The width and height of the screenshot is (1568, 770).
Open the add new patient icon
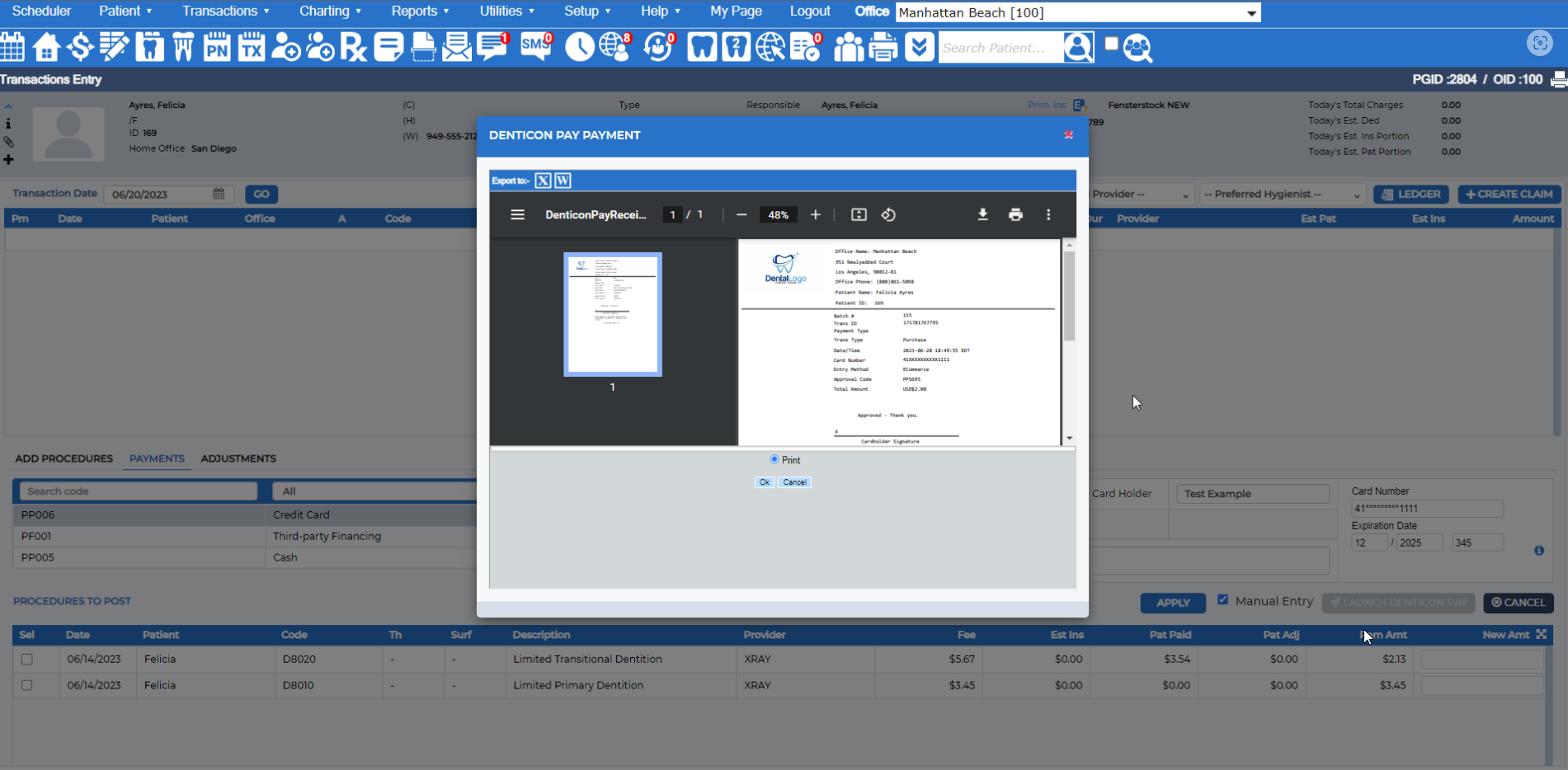(286, 47)
